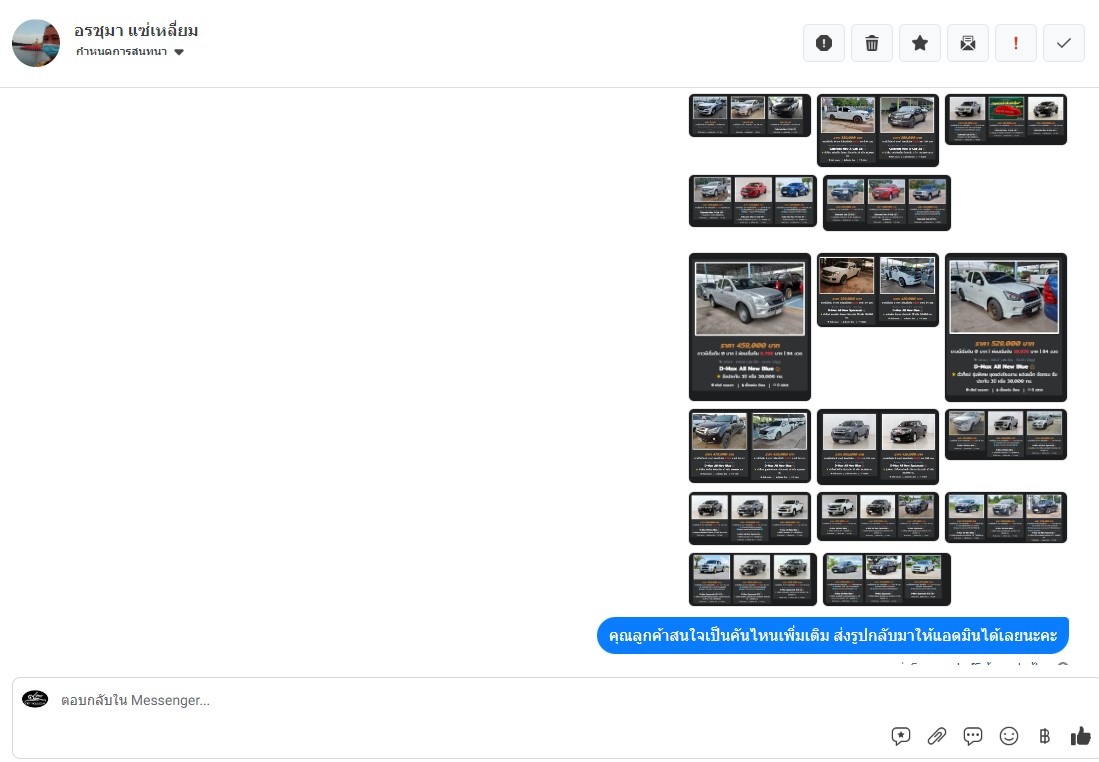Open second-row blue, red, silver trucks image

(887, 203)
